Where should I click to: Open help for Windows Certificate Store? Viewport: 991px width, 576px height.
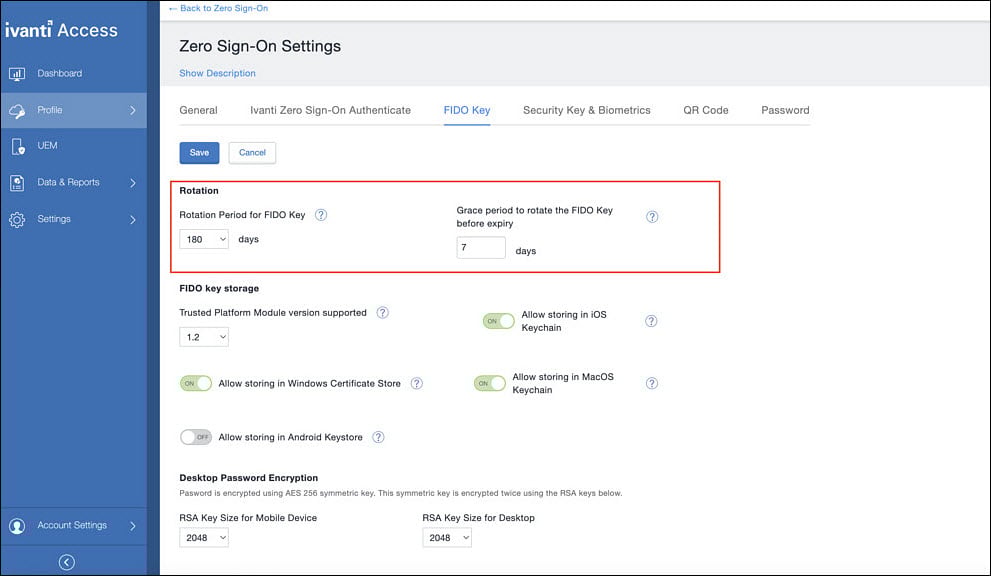(x=416, y=383)
